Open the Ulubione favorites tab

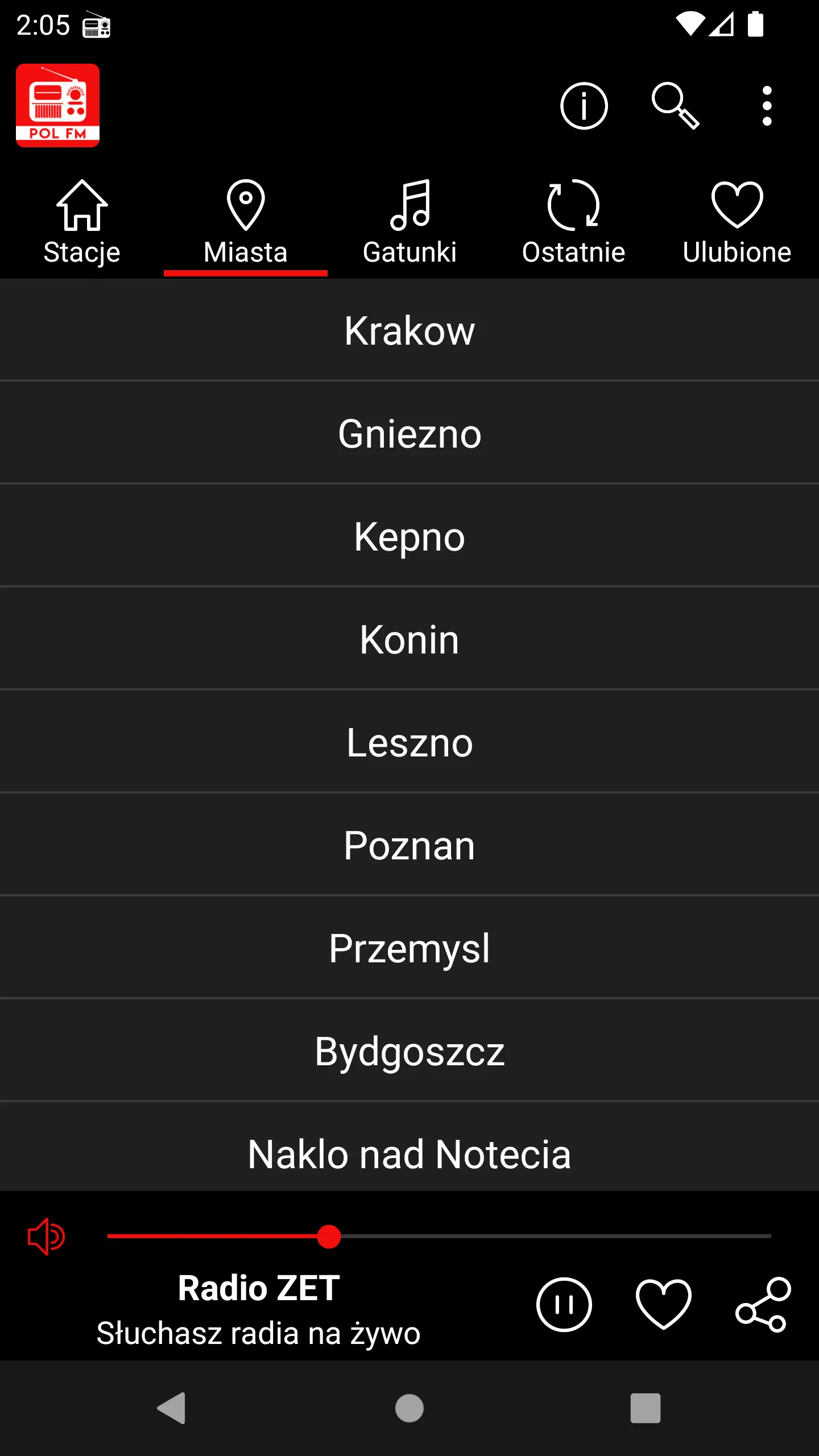click(737, 223)
